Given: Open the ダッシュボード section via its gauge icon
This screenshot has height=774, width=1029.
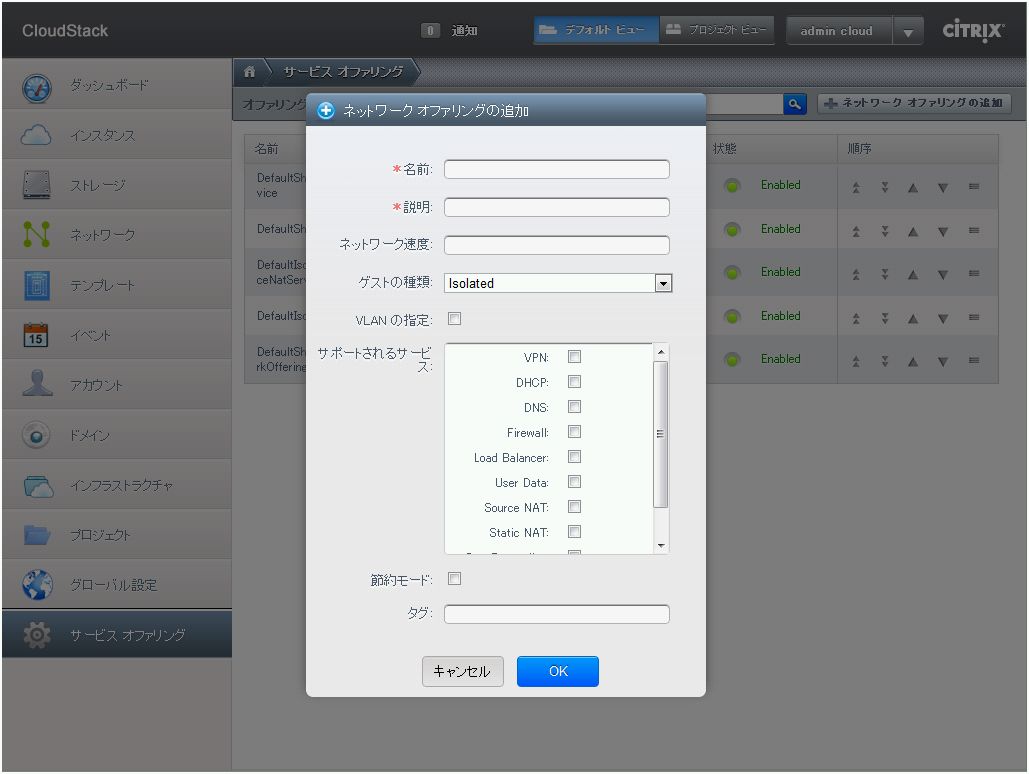Looking at the screenshot, I should [x=36, y=88].
